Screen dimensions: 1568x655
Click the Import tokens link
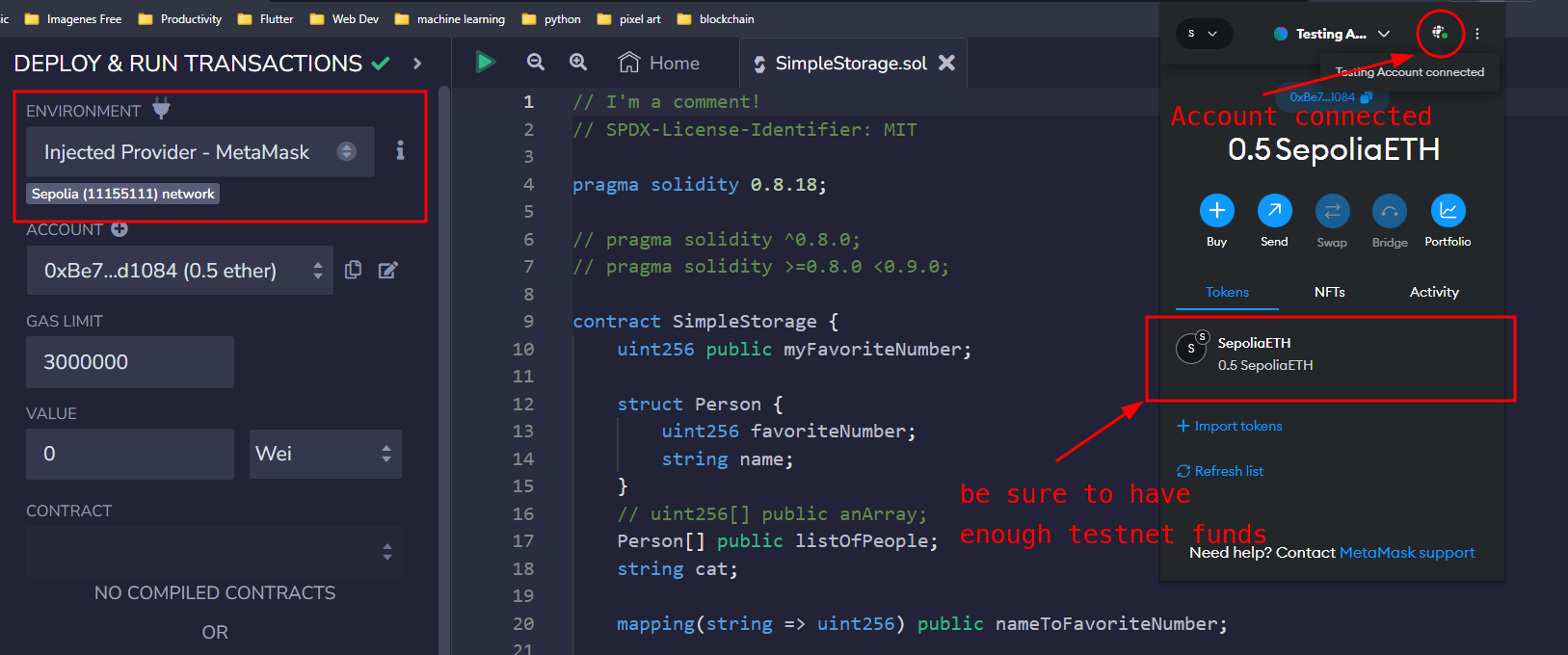1230,426
